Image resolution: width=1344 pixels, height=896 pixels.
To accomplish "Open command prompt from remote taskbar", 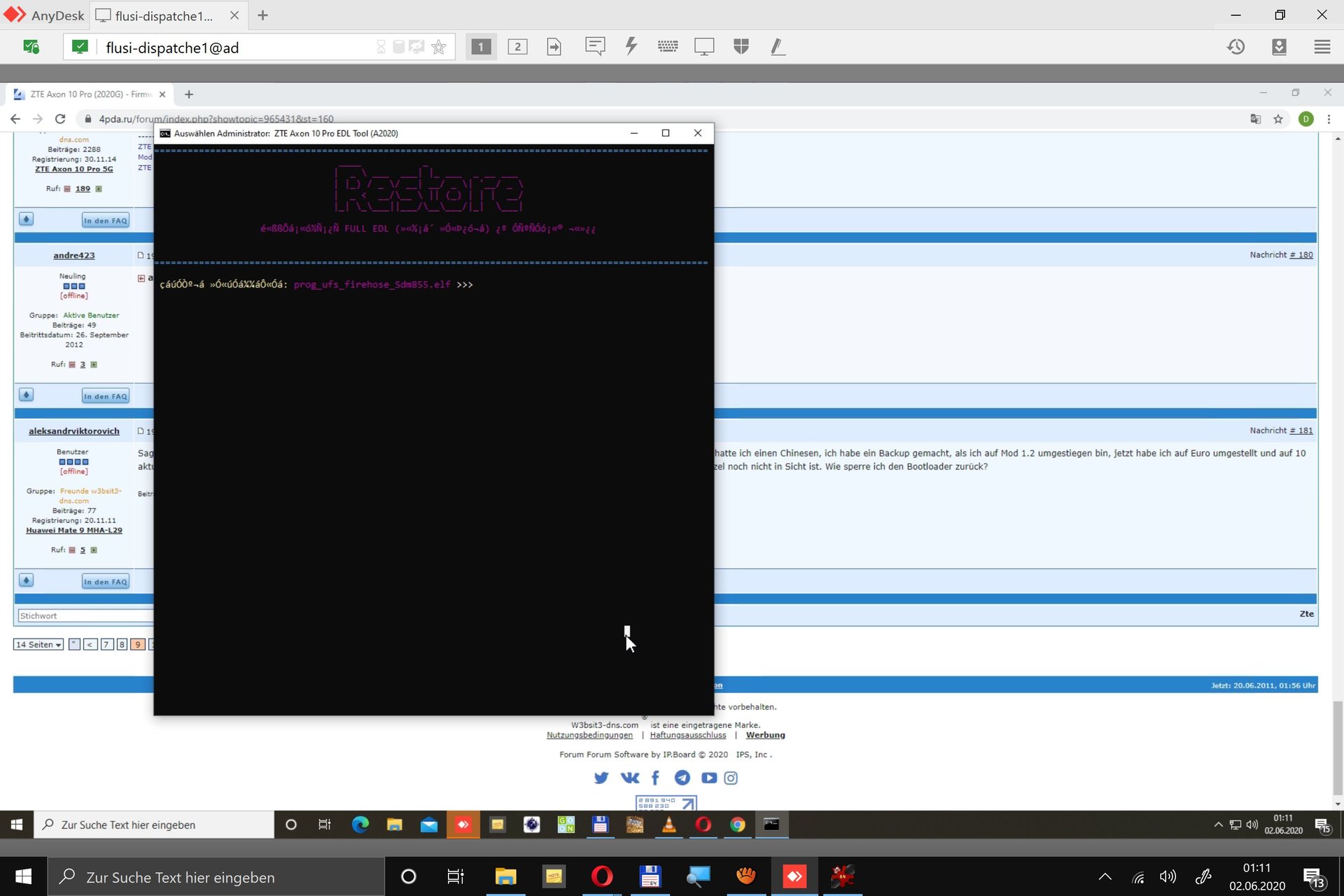I will pos(771,825).
